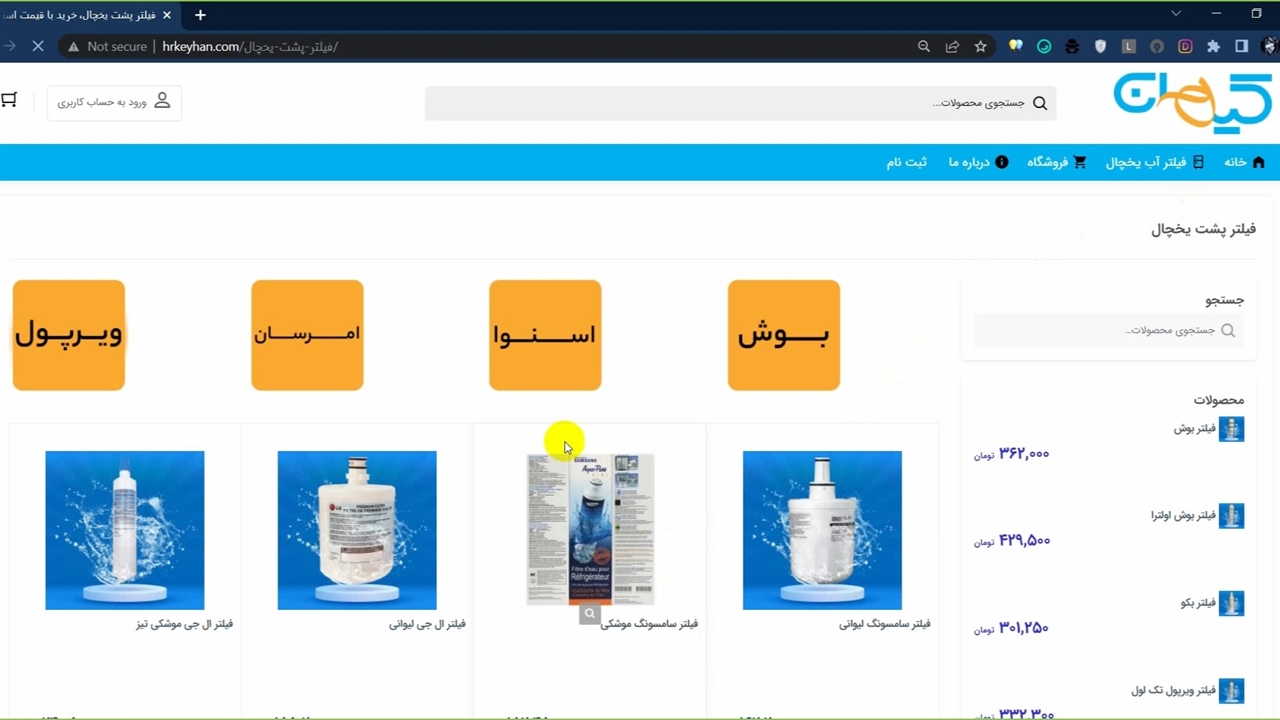Open the browser extensions puzzle icon
The image size is (1280, 720).
tap(1213, 46)
